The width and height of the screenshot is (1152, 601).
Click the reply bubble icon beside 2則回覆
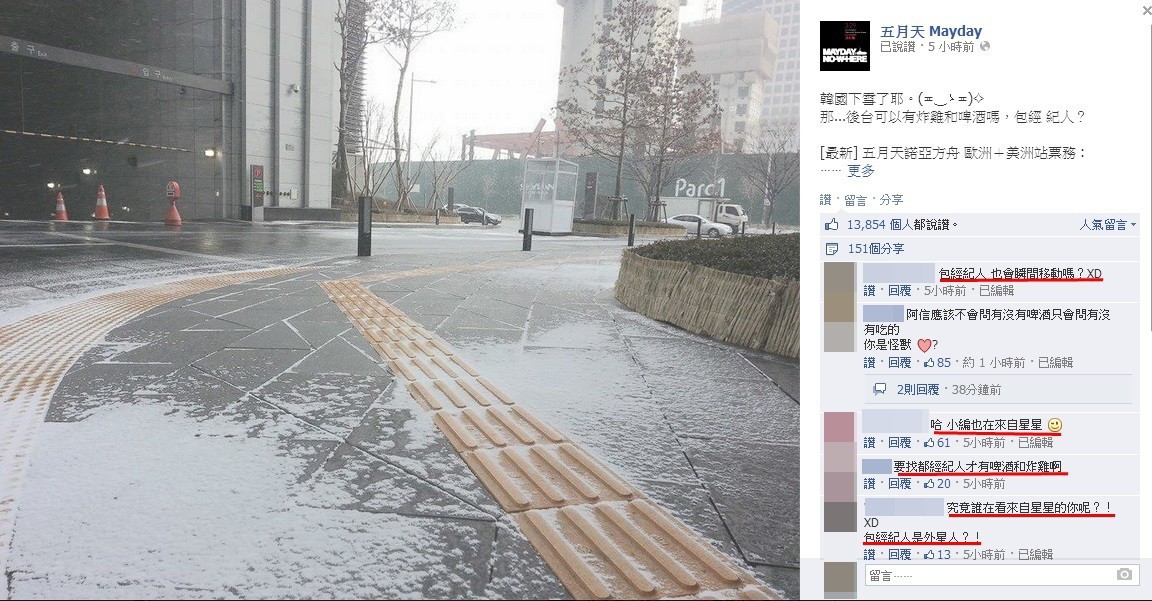coord(879,389)
